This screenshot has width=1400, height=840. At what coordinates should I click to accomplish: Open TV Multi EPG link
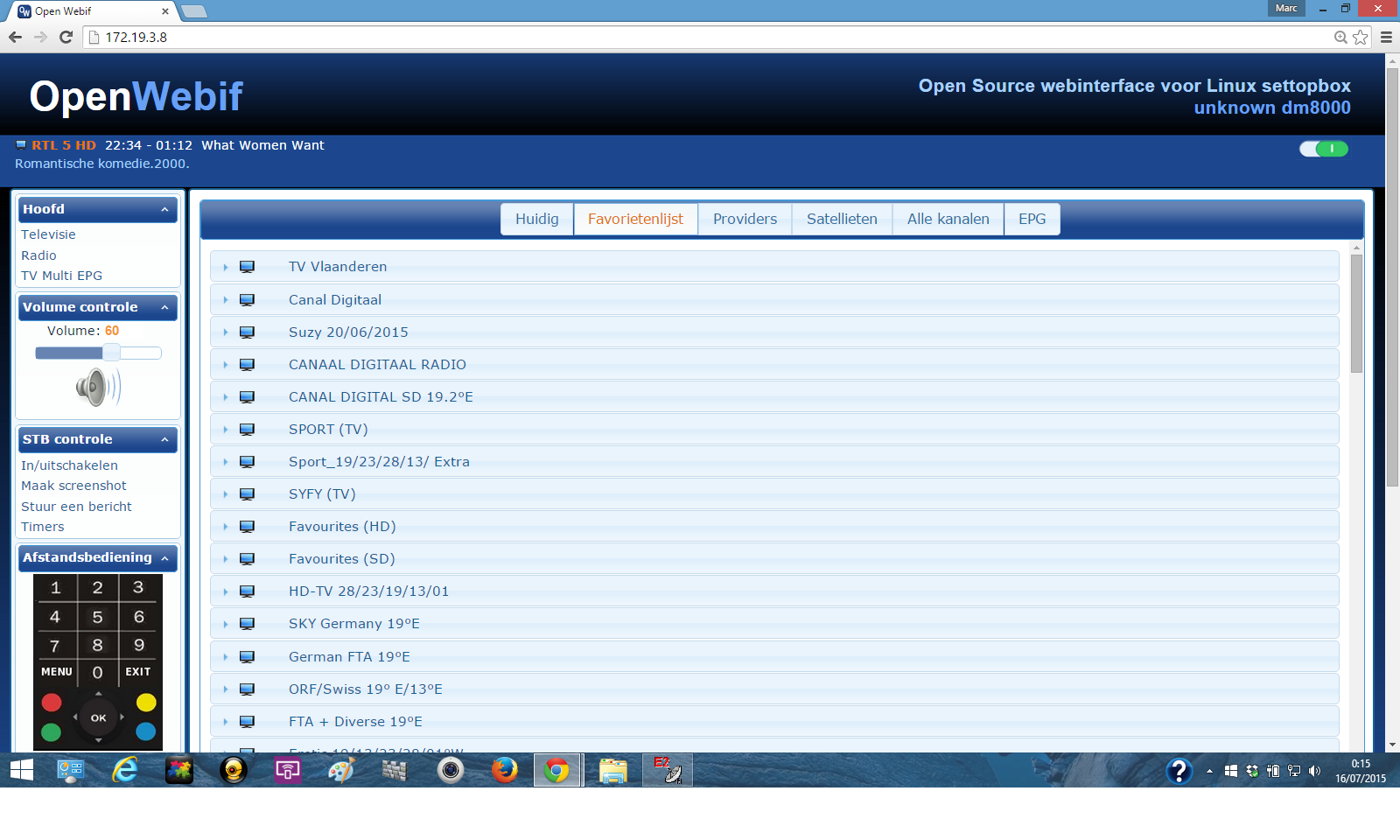tap(61, 276)
